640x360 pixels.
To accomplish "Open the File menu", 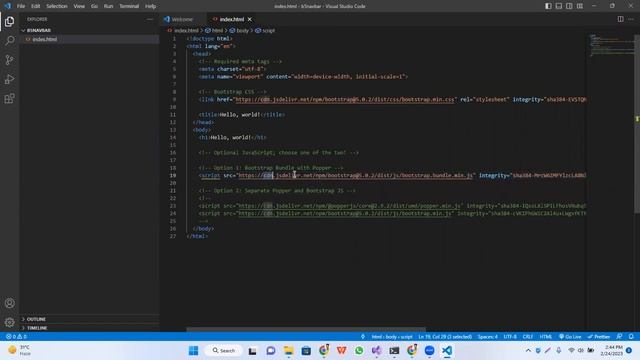I will (x=21, y=6).
